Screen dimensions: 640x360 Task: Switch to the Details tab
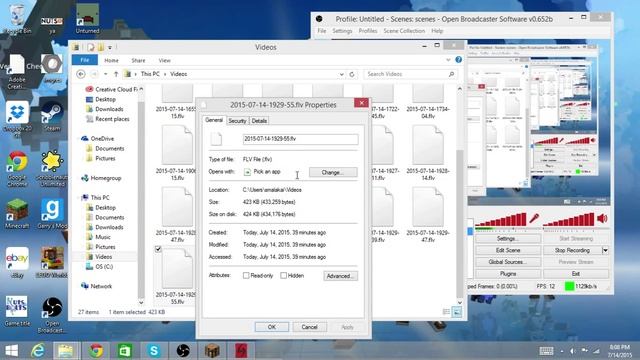click(x=259, y=121)
